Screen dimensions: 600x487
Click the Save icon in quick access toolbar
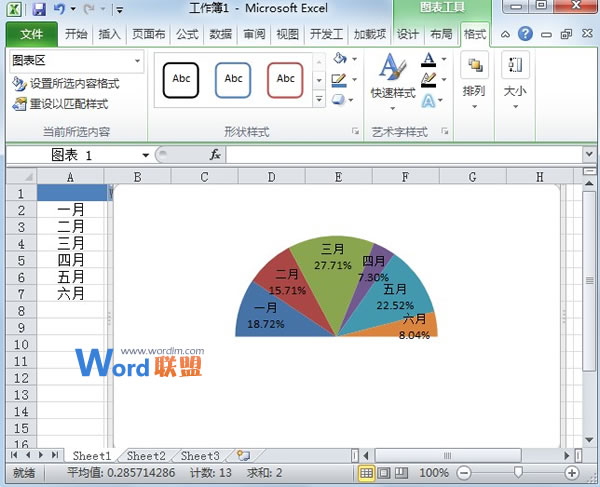tap(39, 9)
